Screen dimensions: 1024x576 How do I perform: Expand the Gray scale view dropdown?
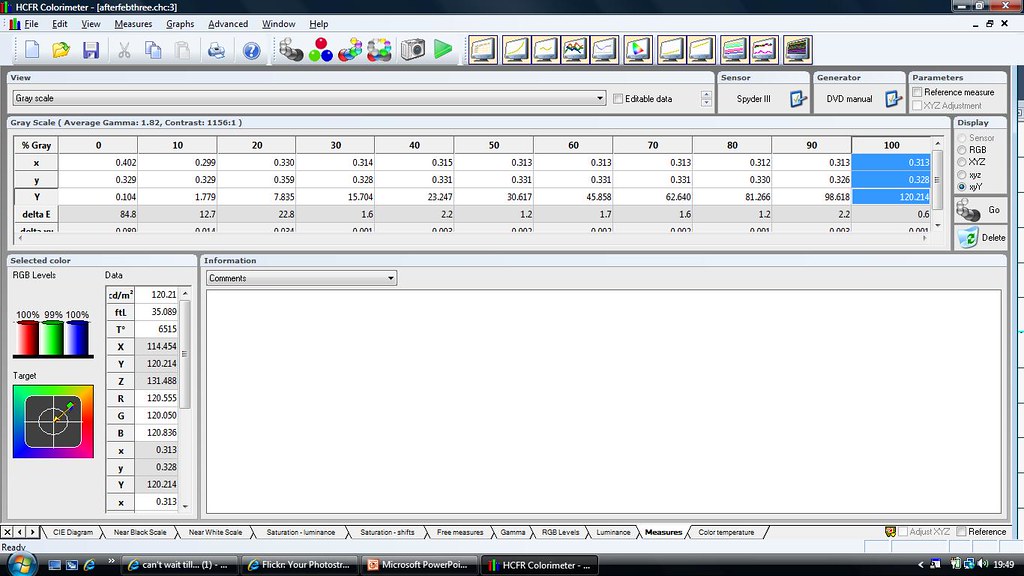[600, 99]
